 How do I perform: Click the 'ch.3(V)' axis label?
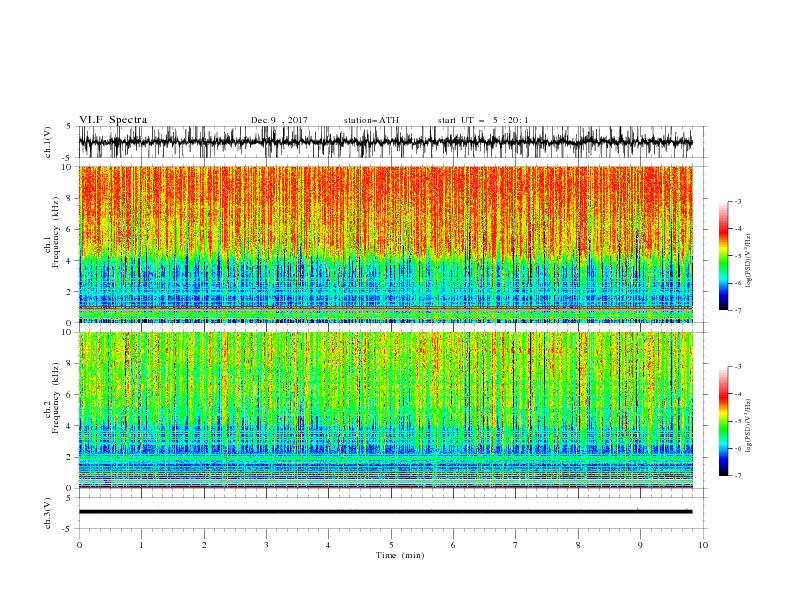48,513
